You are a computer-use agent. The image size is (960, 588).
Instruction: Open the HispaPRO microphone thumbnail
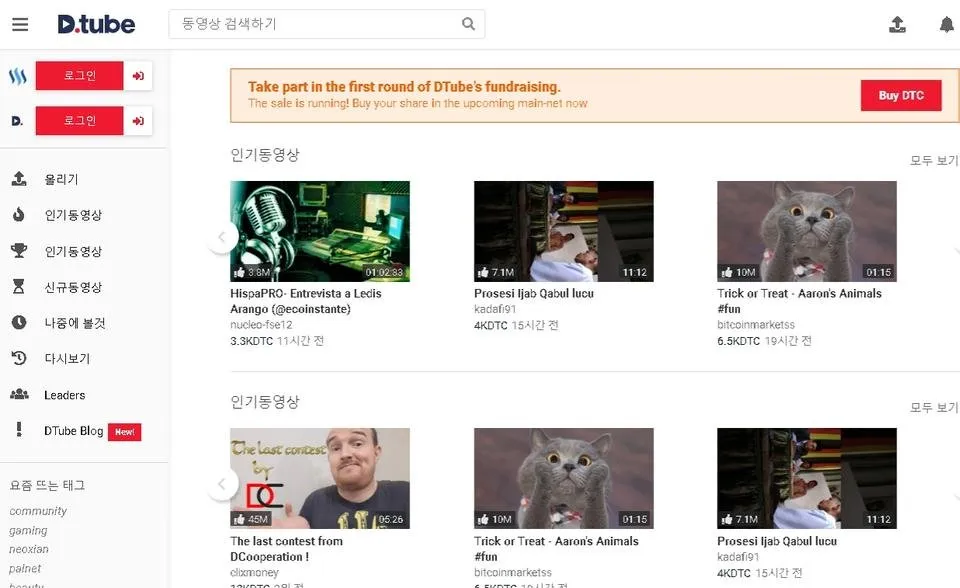[x=320, y=231]
